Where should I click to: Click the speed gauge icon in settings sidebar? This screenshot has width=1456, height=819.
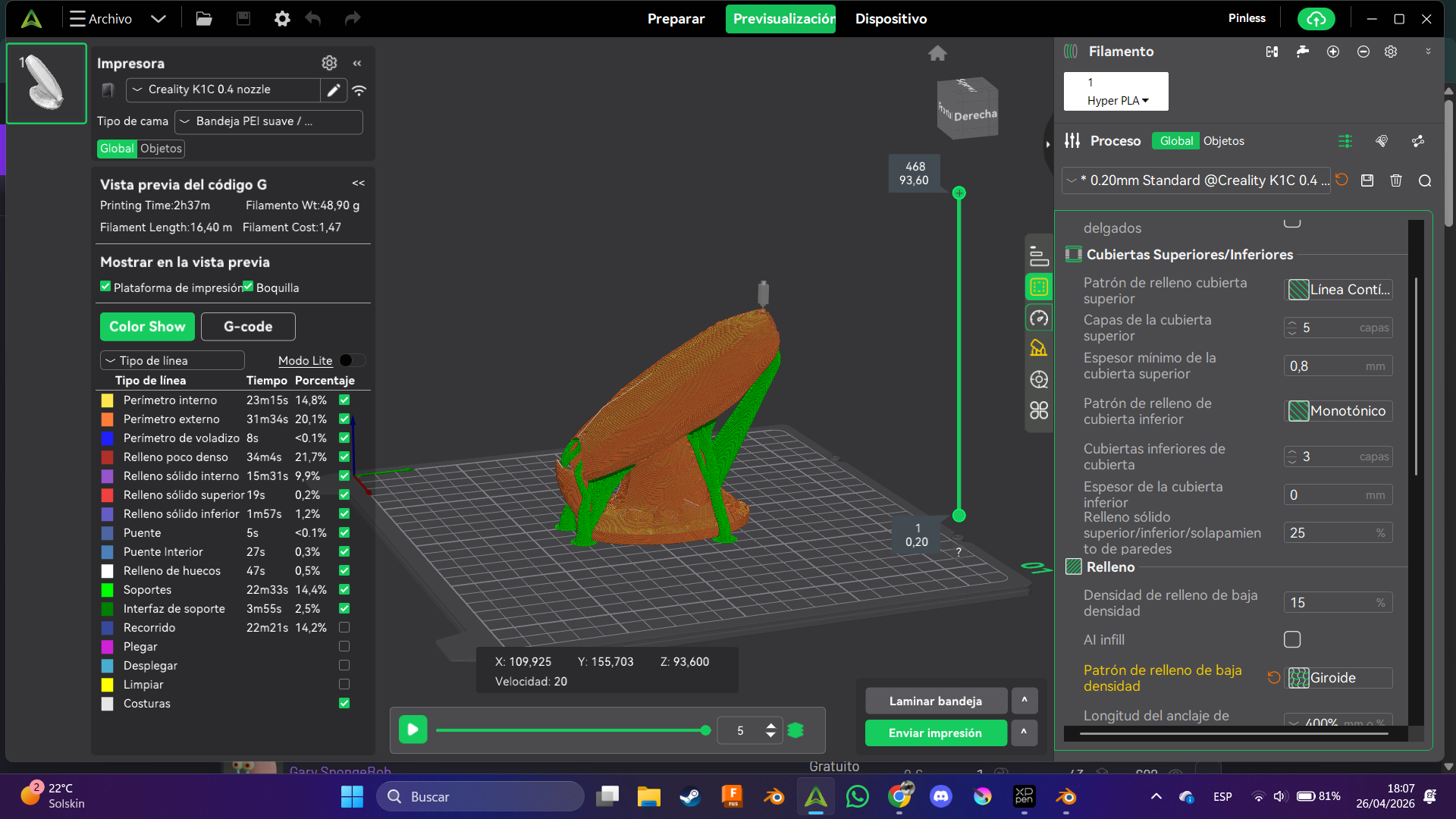point(1039,318)
